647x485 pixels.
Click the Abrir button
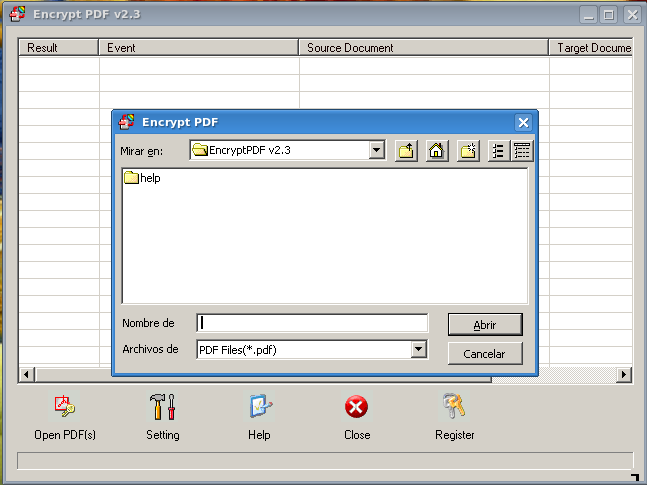485,325
